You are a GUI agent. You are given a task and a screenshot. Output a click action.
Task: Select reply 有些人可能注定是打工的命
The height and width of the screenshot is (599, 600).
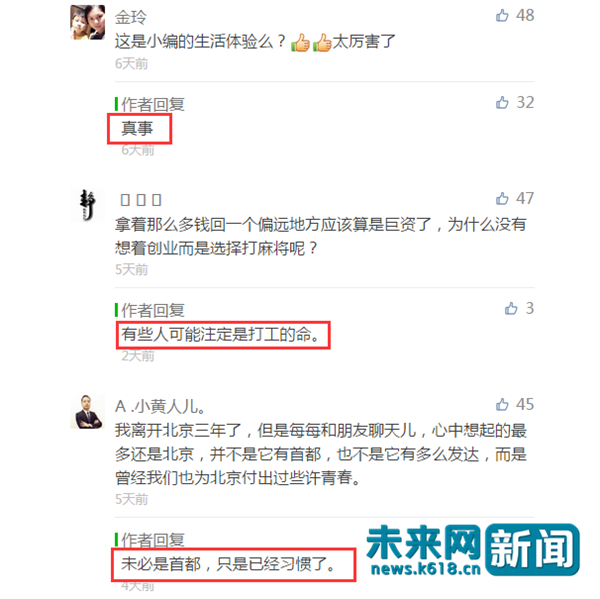[x=220, y=335]
